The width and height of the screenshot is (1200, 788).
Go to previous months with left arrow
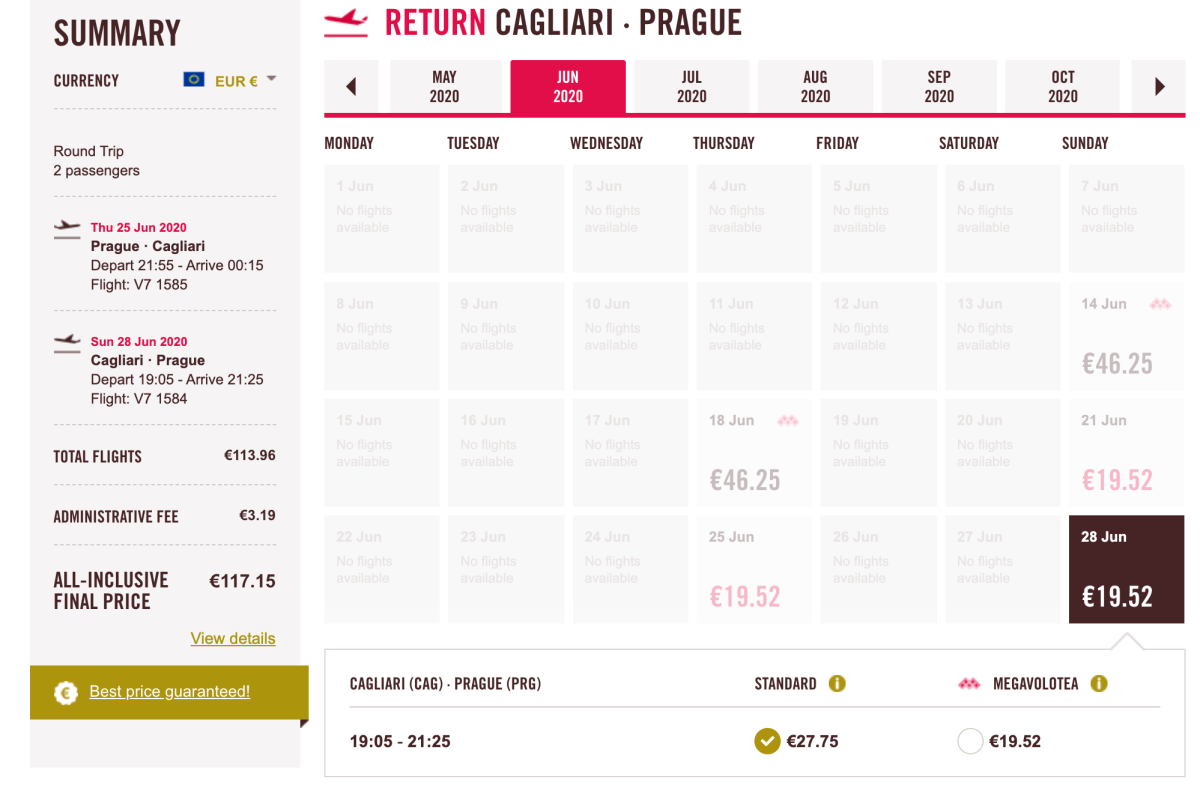(x=351, y=87)
